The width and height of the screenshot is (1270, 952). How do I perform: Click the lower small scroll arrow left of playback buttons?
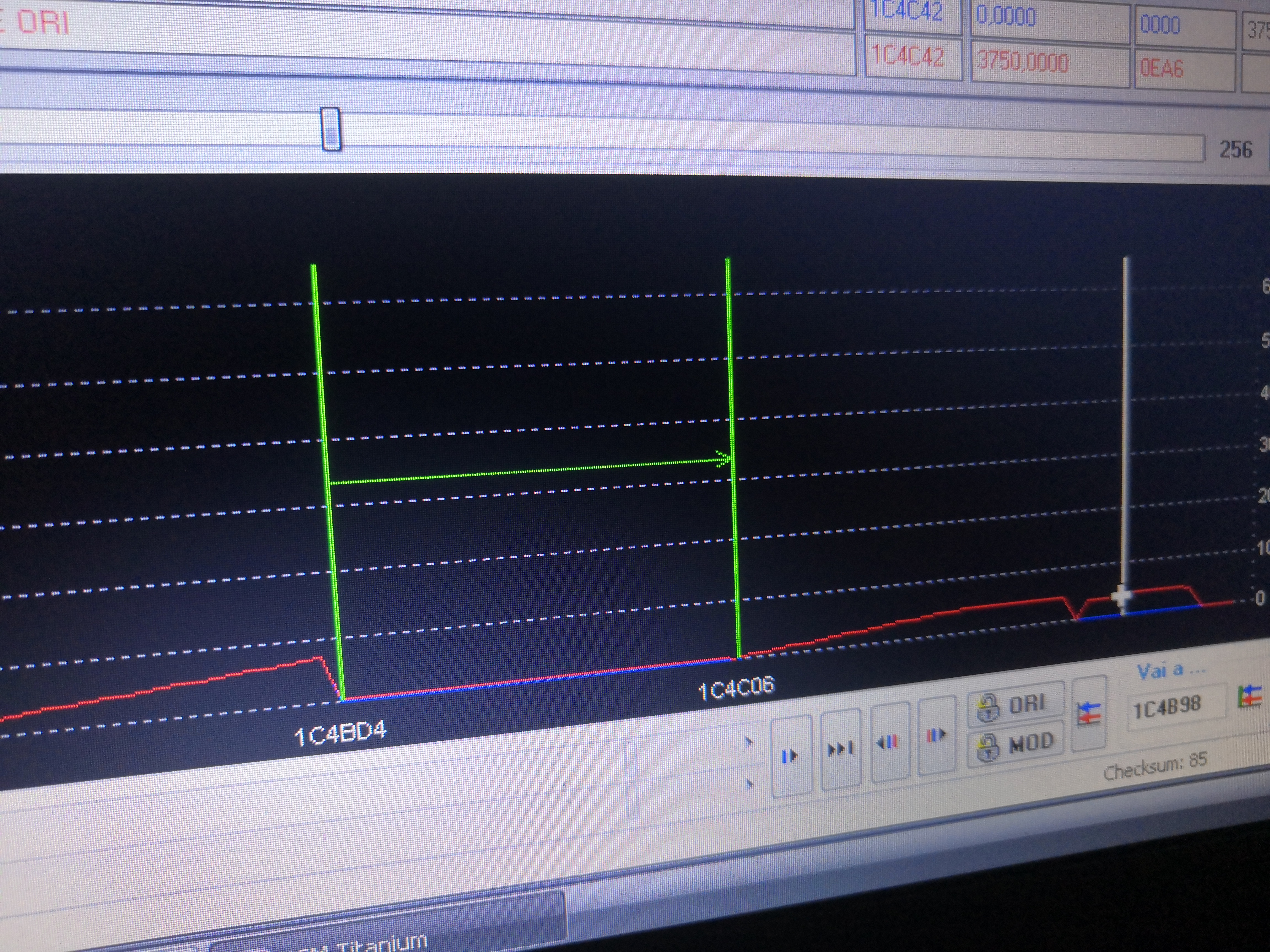[x=750, y=785]
